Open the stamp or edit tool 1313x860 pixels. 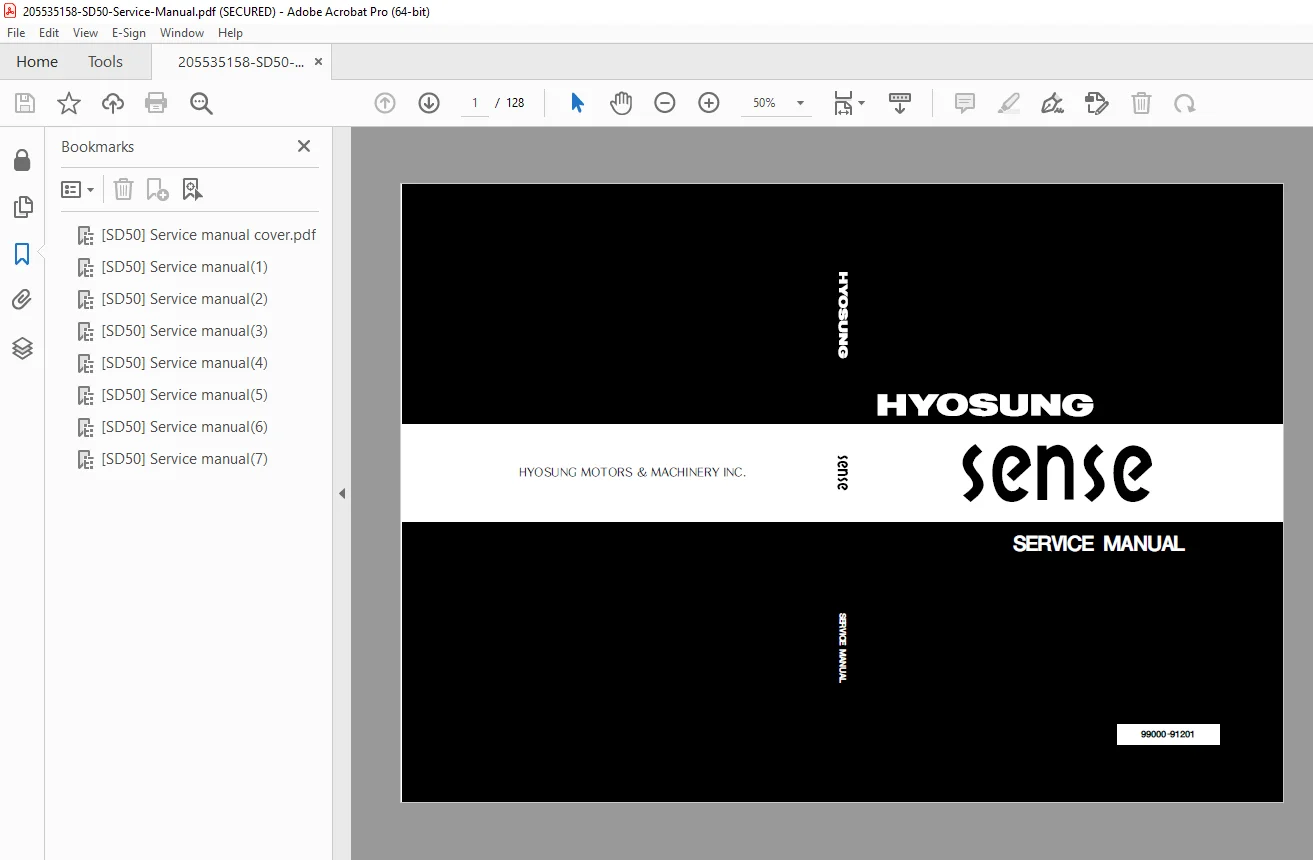[1097, 103]
